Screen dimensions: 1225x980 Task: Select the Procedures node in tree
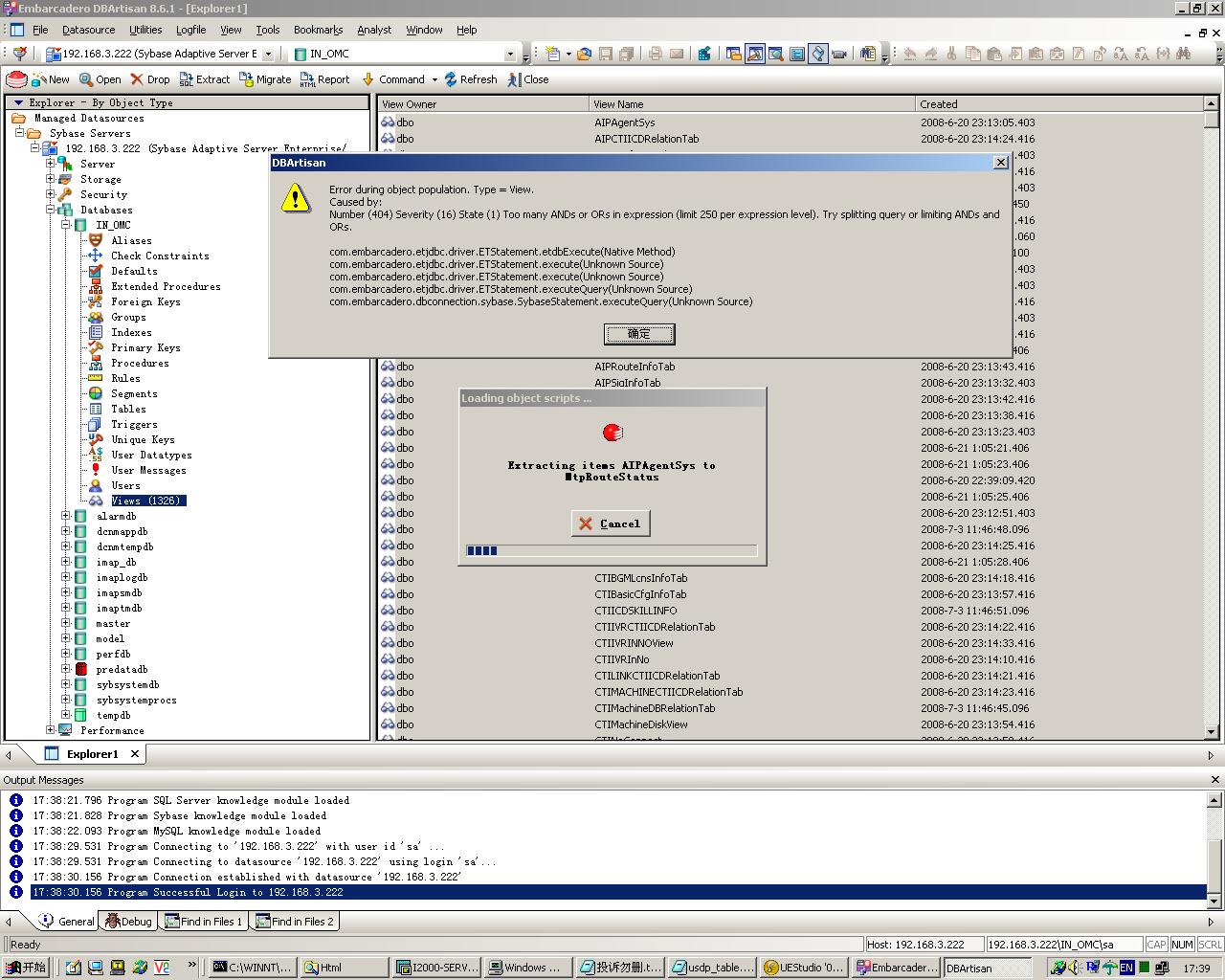[140, 363]
